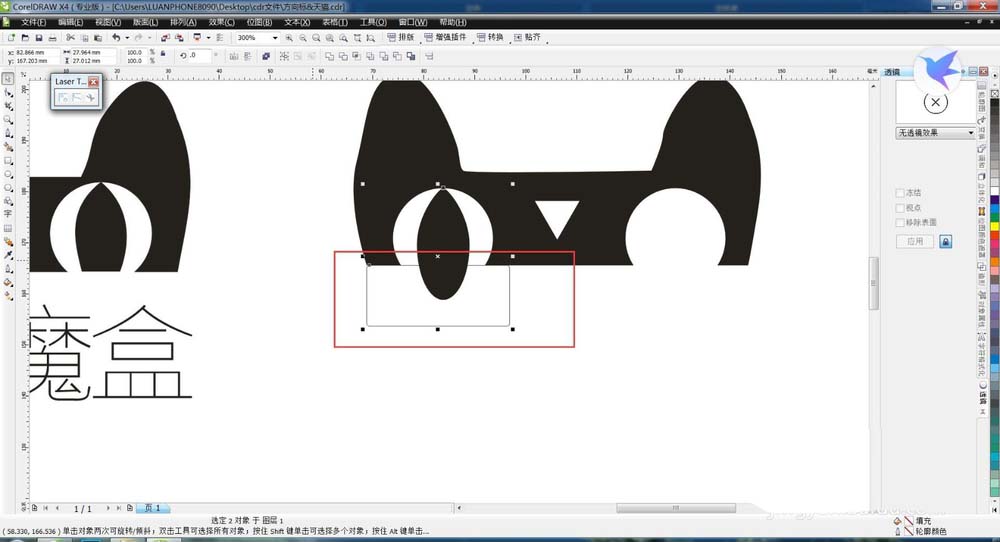This screenshot has width=1000, height=542.
Task: Click the object width field showing 27.964 mm
Action: 93,52
